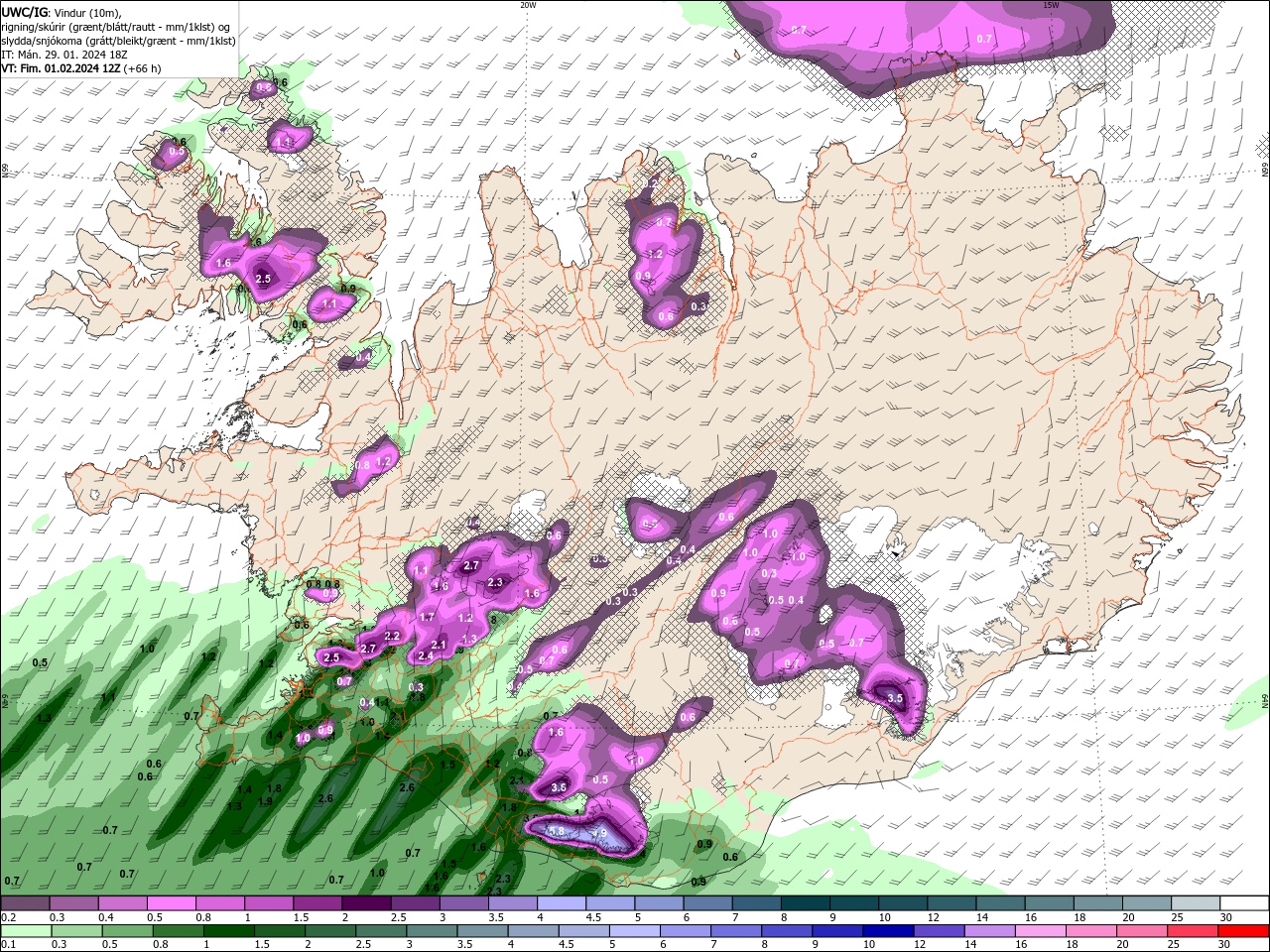Click the 'slydda/snjókoma' description line
This screenshot has width=1270, height=952.
118,41
